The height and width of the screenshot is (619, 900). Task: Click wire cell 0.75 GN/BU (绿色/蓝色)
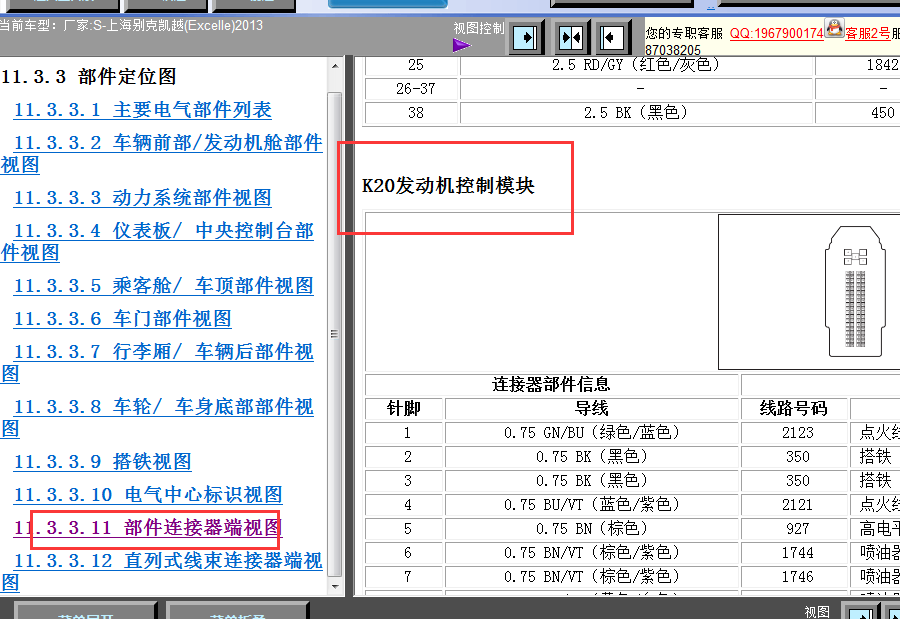pos(591,433)
